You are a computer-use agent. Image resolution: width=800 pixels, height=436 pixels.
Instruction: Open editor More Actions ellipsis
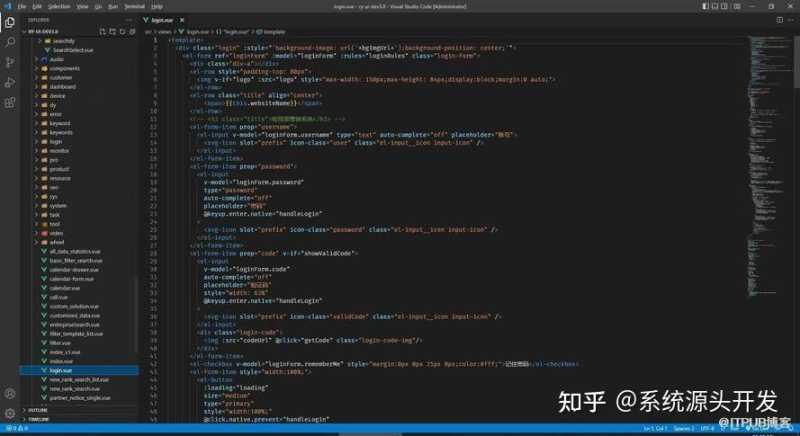pos(791,20)
